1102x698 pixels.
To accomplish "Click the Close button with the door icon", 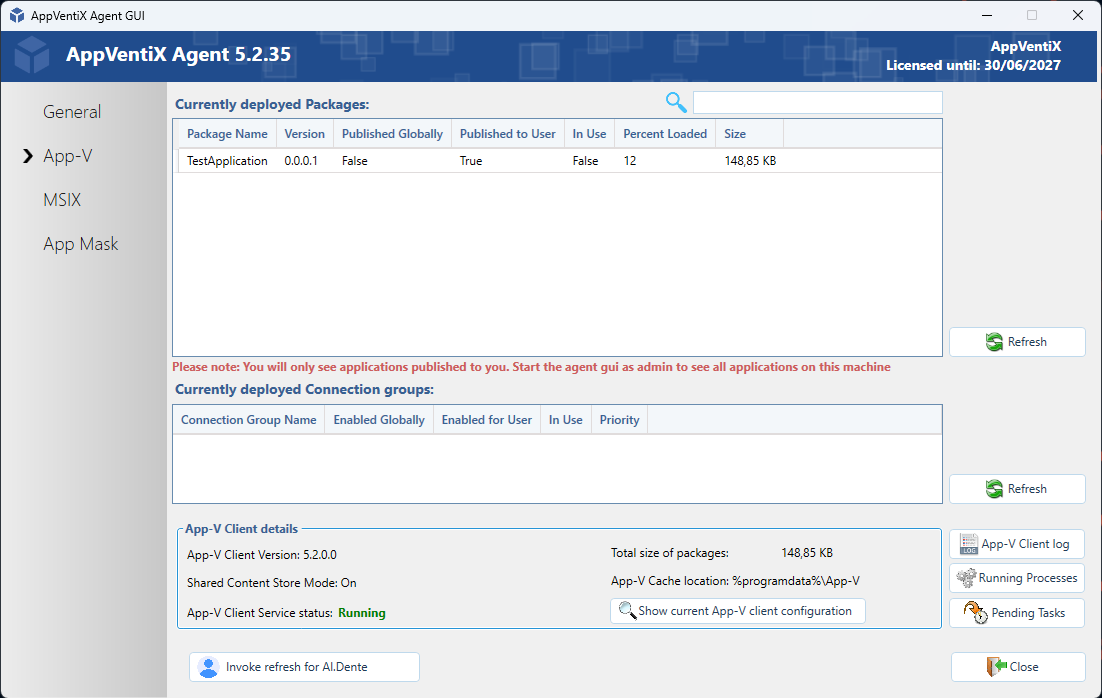I will tap(1018, 667).
